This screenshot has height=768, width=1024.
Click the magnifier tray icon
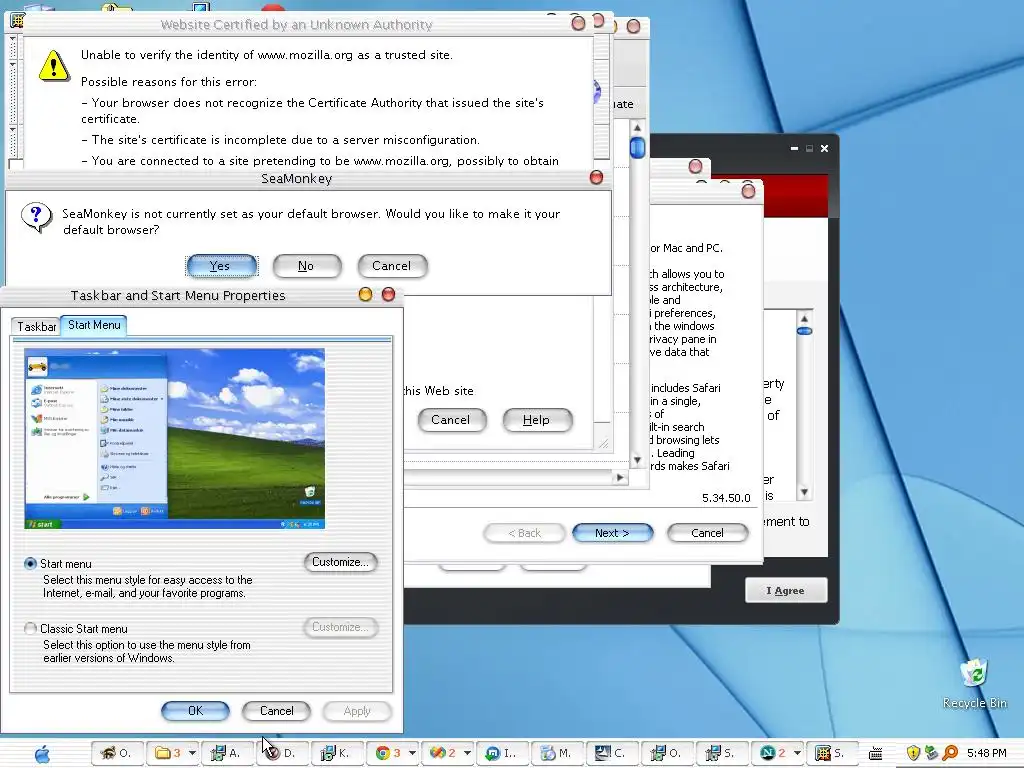click(950, 754)
